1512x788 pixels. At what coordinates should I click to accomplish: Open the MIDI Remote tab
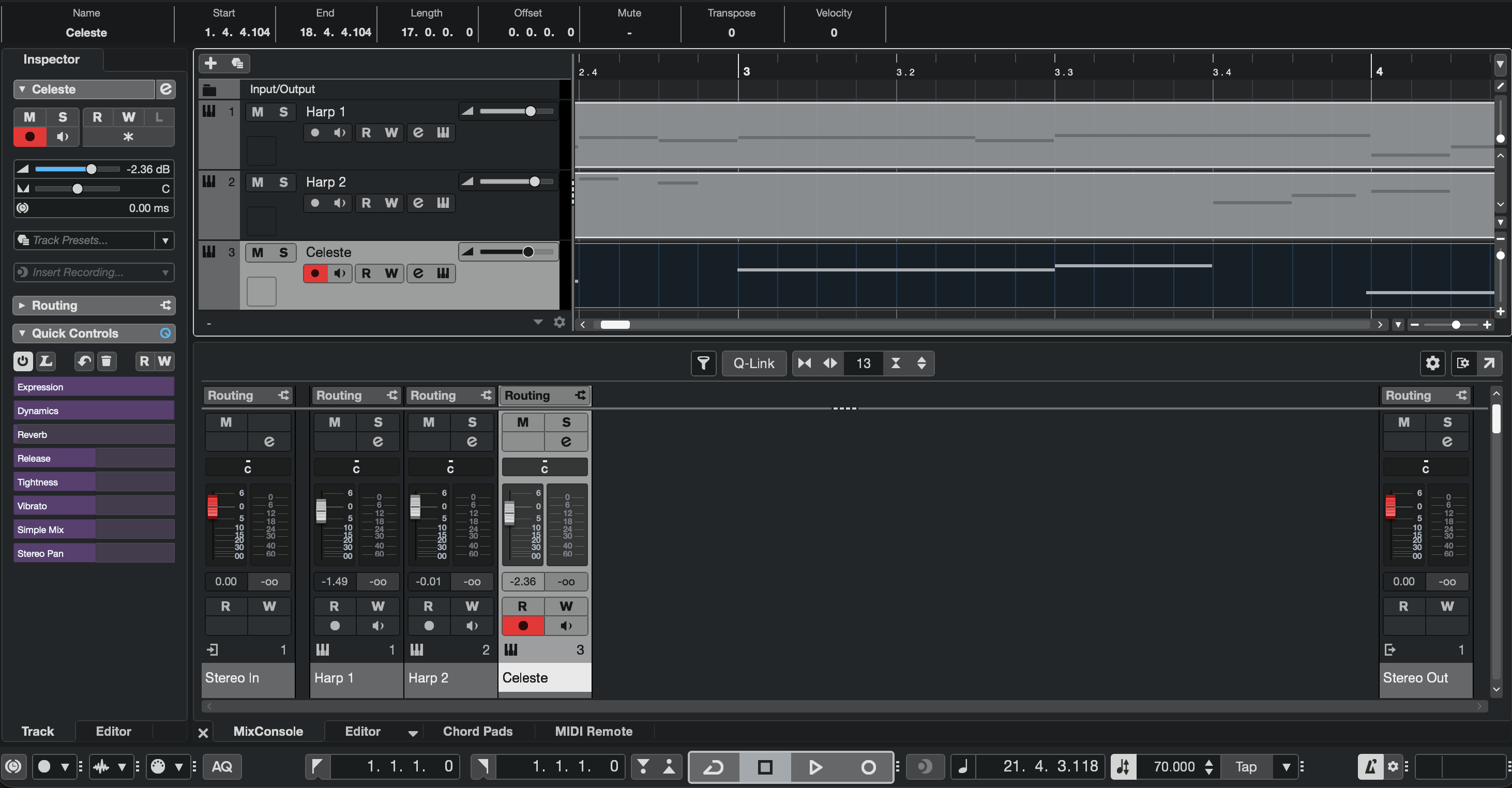pyautogui.click(x=594, y=731)
